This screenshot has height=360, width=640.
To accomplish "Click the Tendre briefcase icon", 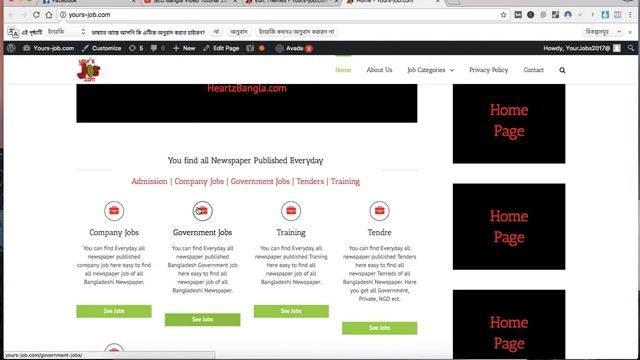I will point(380,211).
